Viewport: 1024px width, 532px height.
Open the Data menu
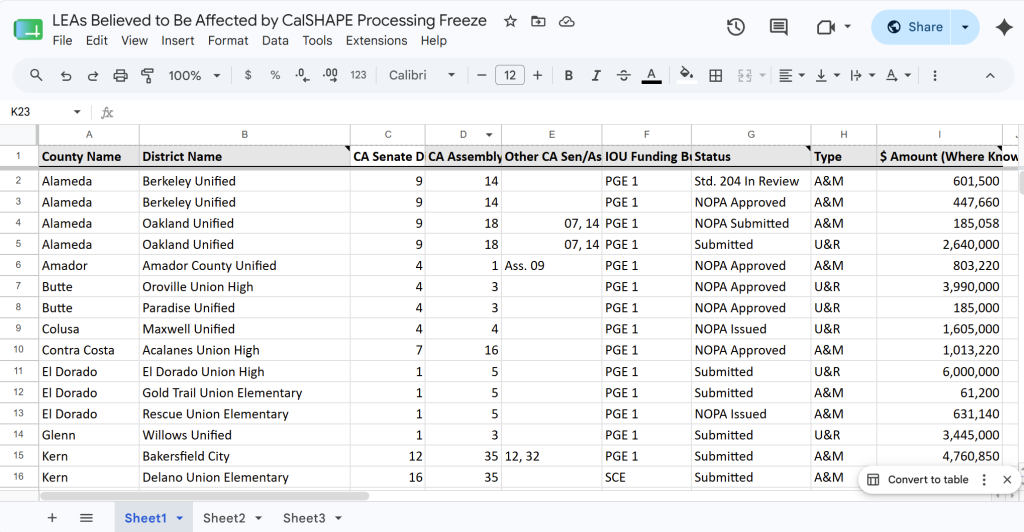275,40
